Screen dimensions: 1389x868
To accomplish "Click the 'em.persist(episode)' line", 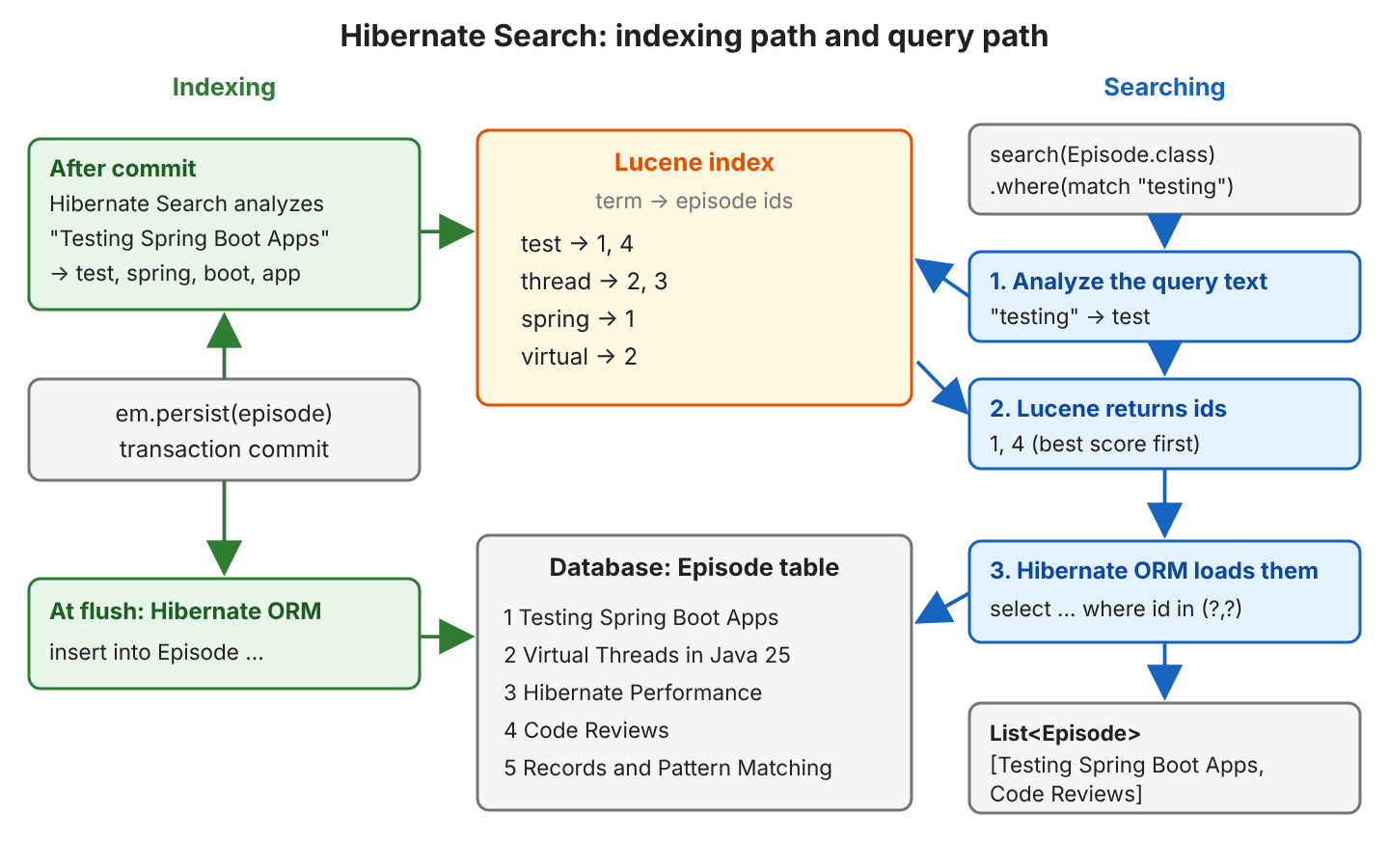I will pos(224,414).
